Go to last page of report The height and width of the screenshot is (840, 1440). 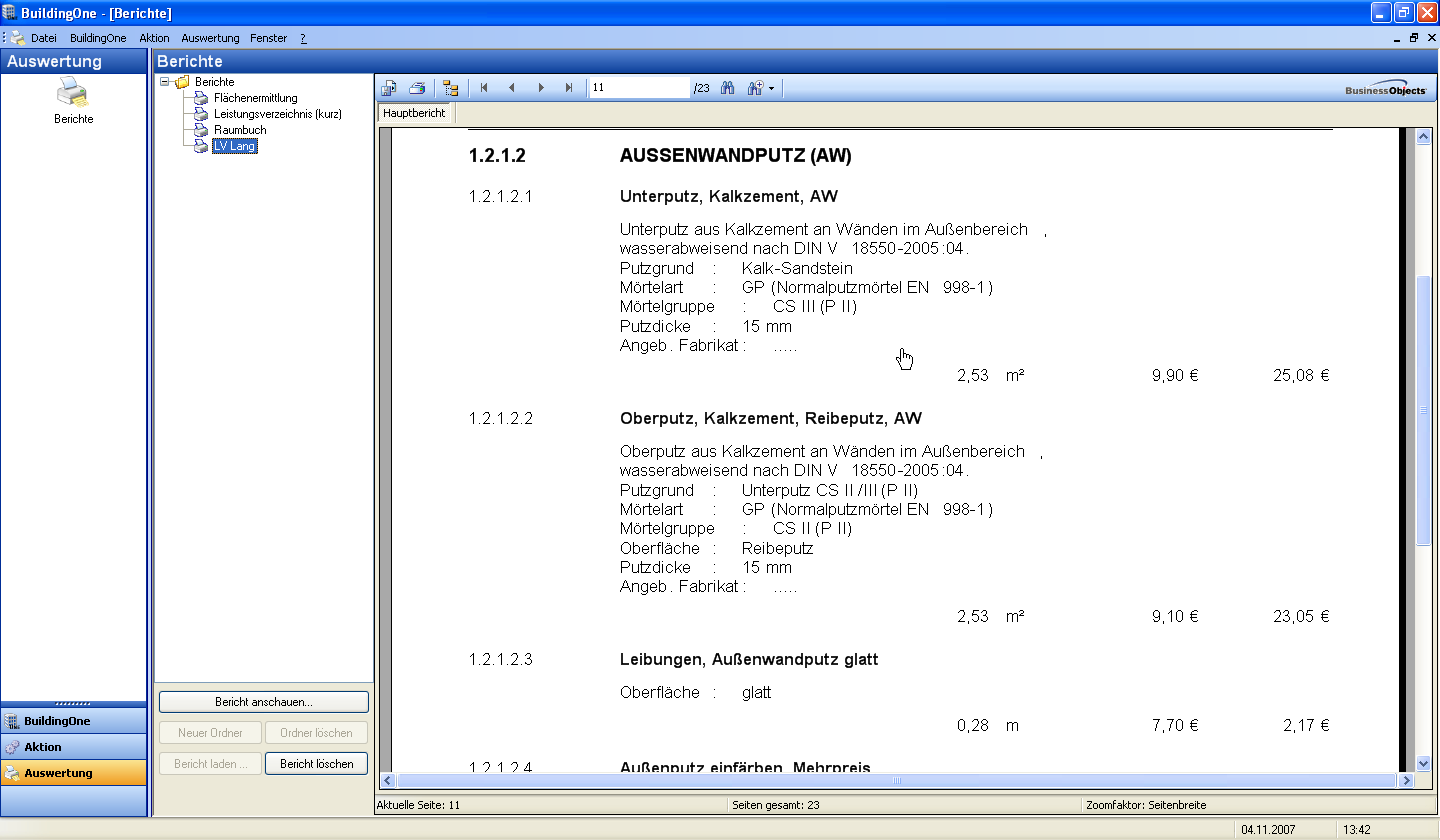[x=569, y=88]
